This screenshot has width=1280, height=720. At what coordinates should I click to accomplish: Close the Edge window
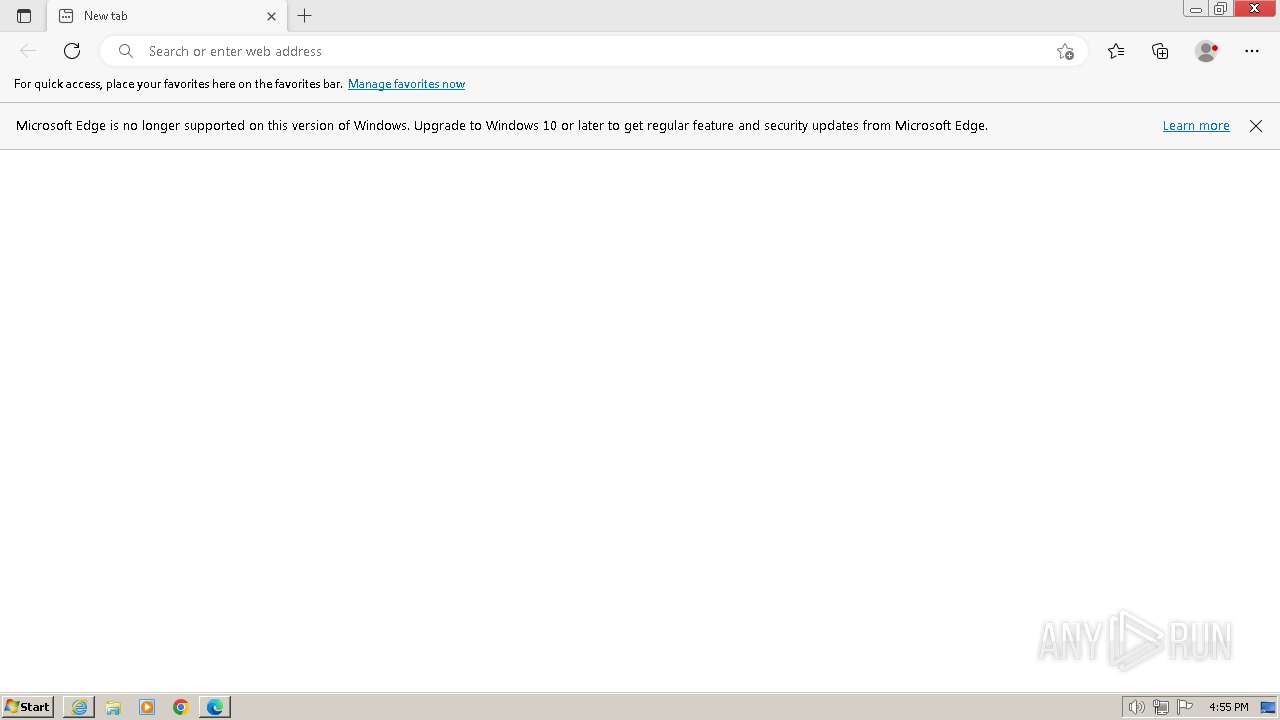1255,9
